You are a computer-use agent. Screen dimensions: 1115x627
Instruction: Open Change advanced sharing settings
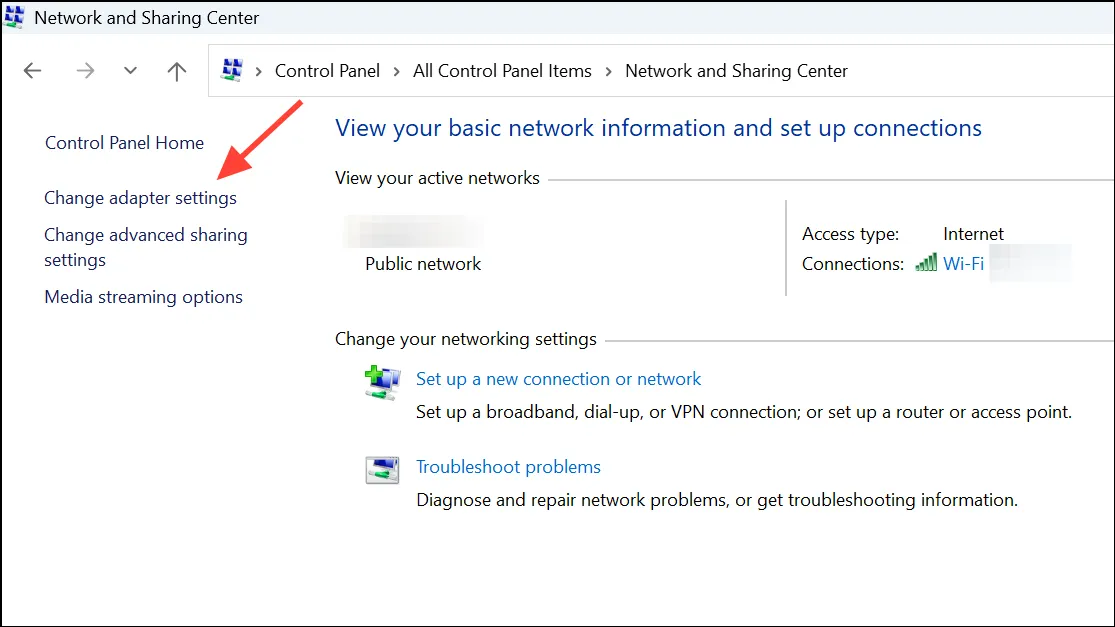[146, 247]
